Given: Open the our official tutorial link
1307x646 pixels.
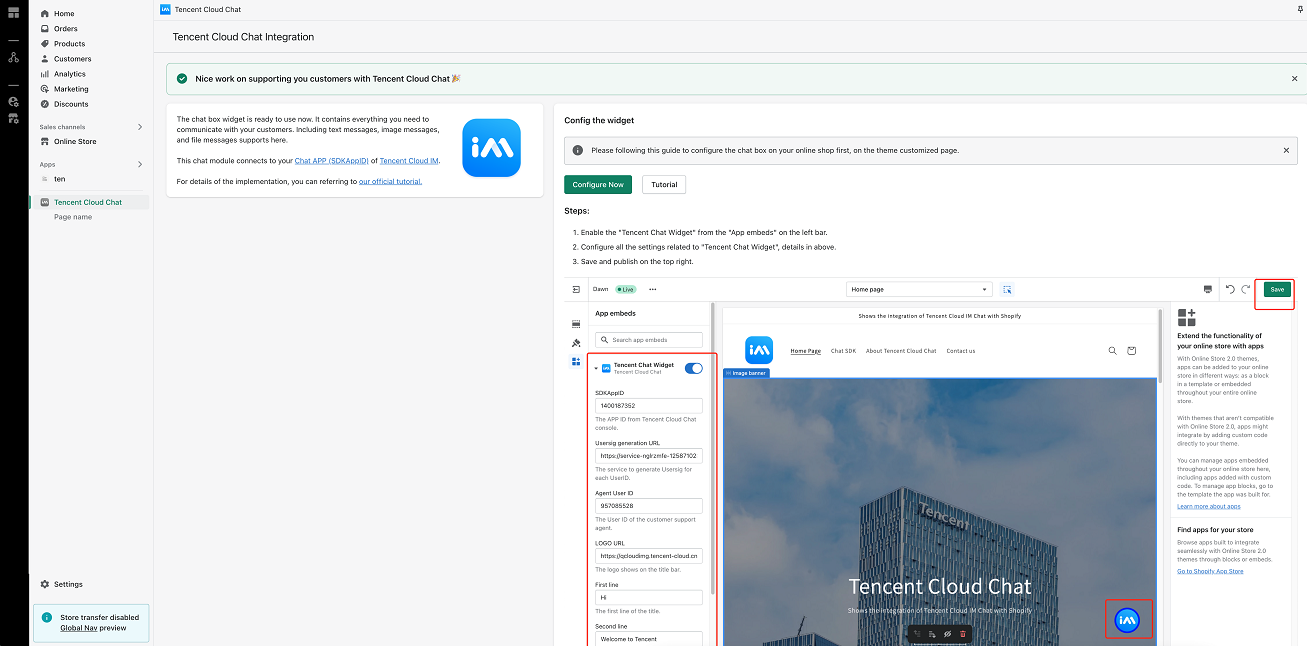Looking at the screenshot, I should pyautogui.click(x=391, y=182).
